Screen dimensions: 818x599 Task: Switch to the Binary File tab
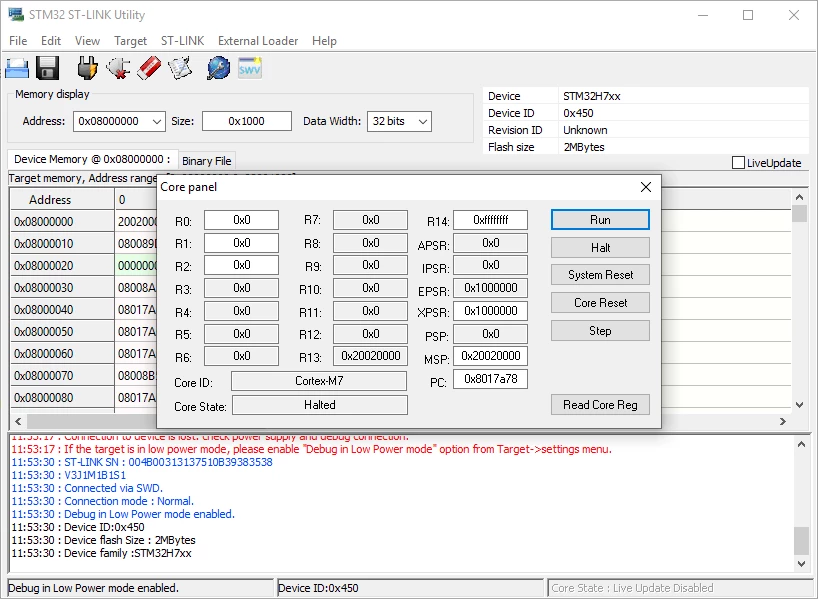point(207,161)
